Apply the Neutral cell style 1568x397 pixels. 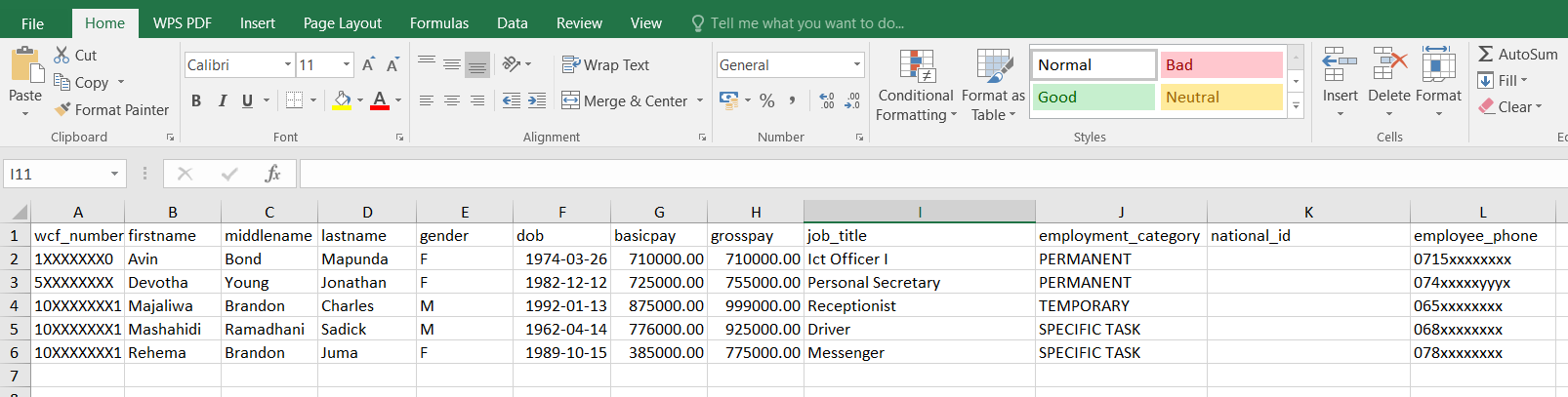tap(1221, 97)
